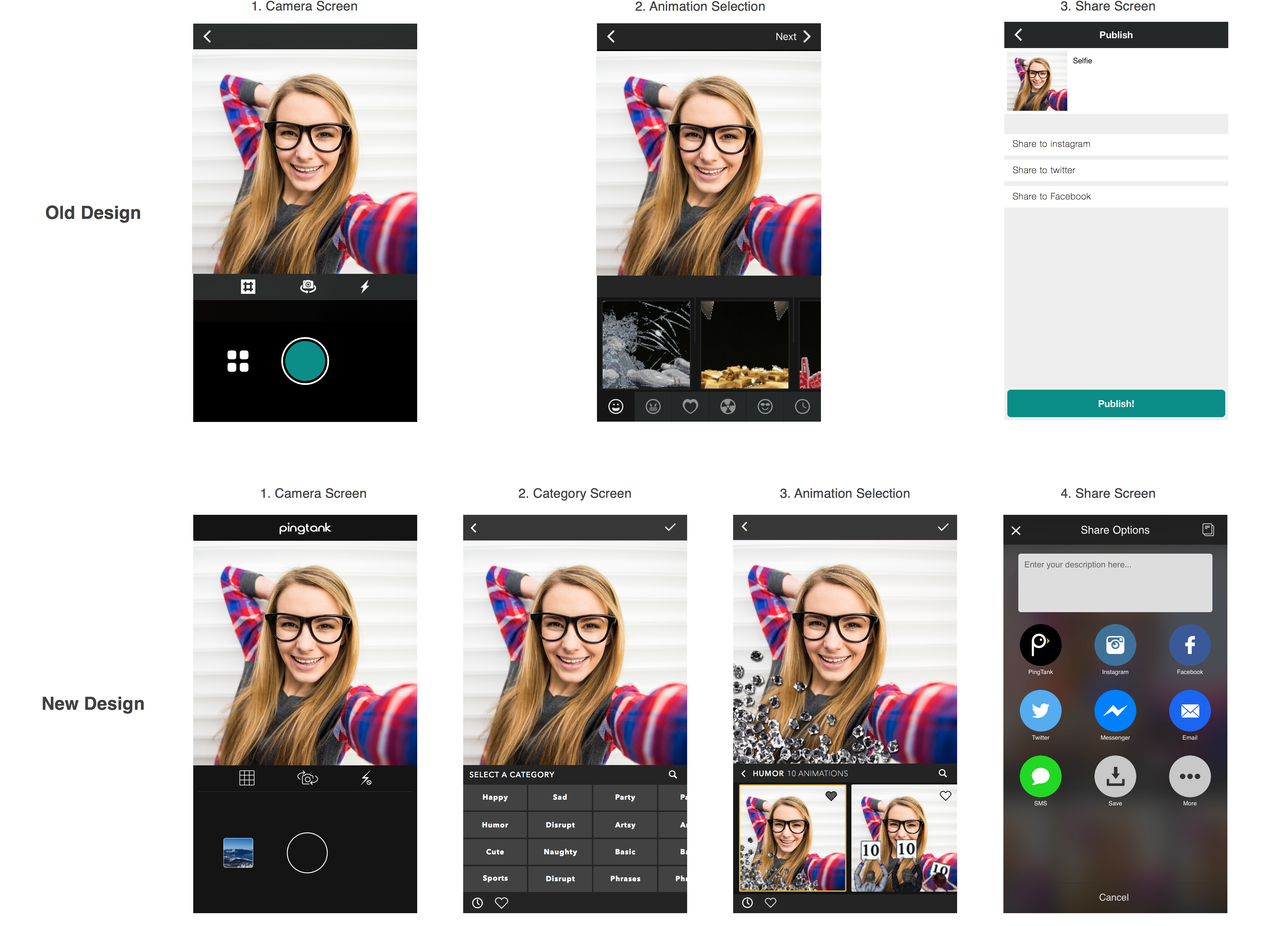
Task: Click the PingTank share icon
Action: pyautogui.click(x=1040, y=644)
